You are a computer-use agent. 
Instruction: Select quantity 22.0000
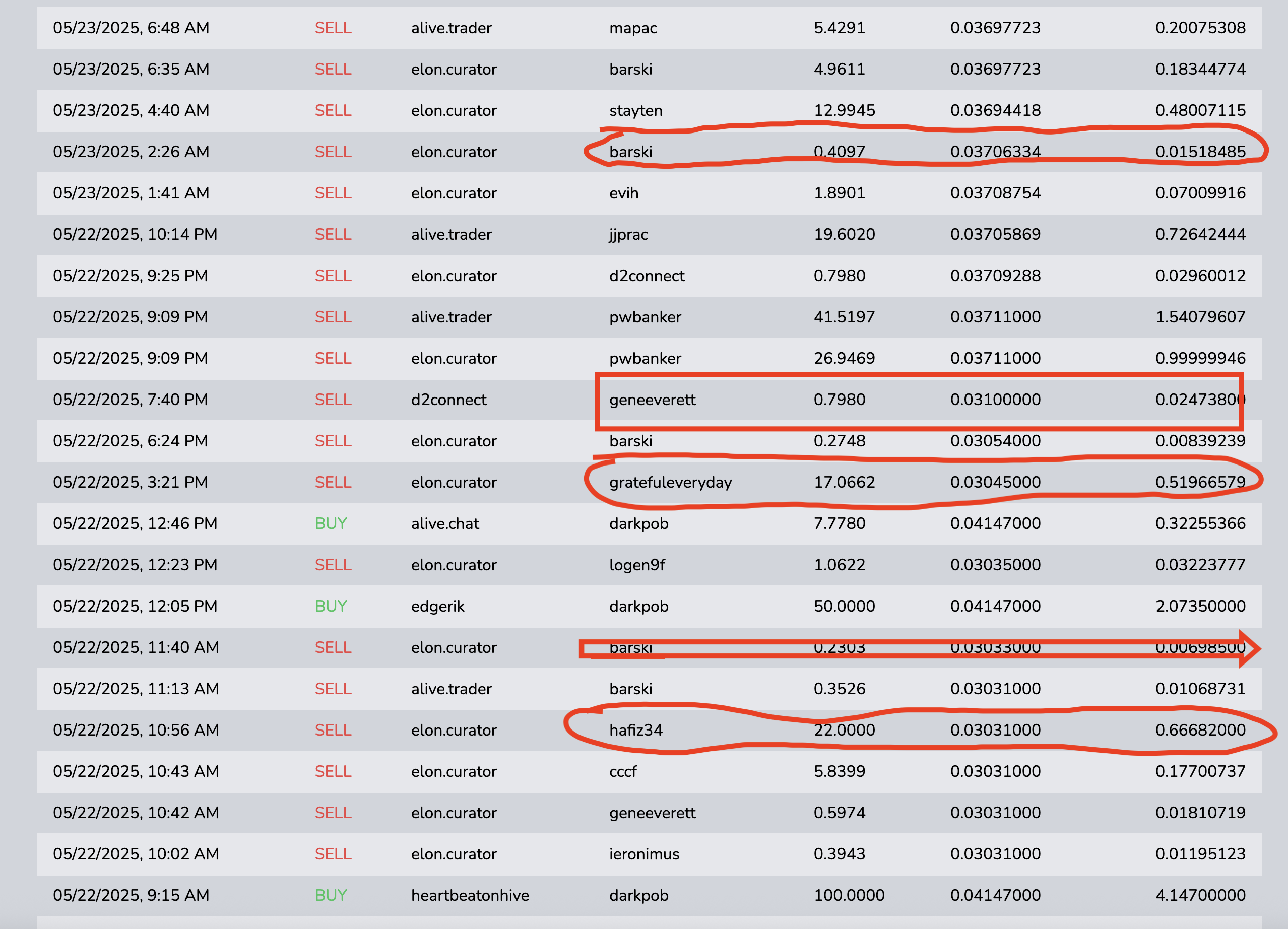pyautogui.click(x=844, y=731)
